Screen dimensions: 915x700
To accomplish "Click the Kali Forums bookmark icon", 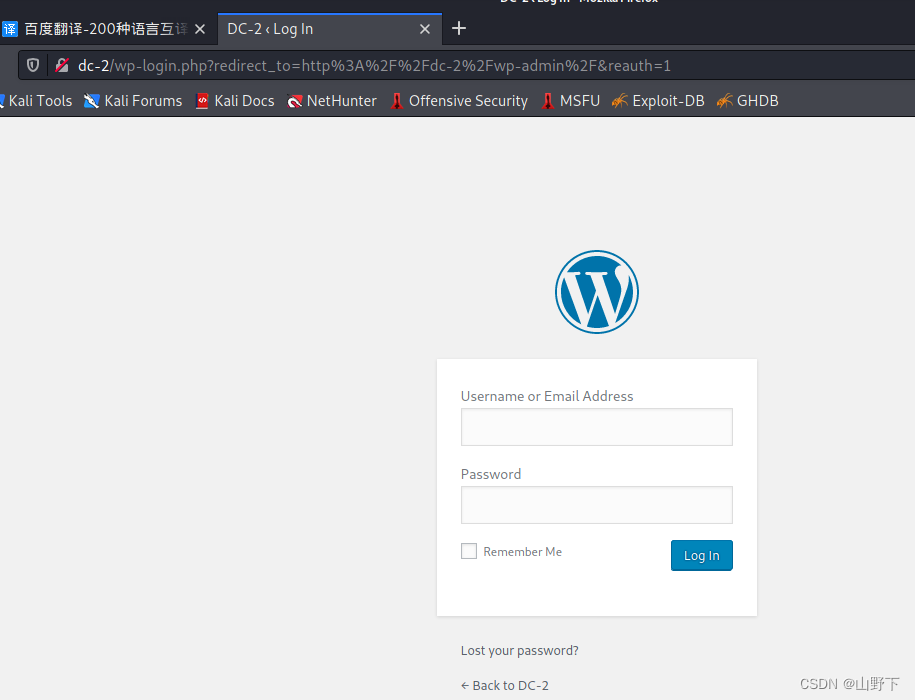I will click(92, 101).
